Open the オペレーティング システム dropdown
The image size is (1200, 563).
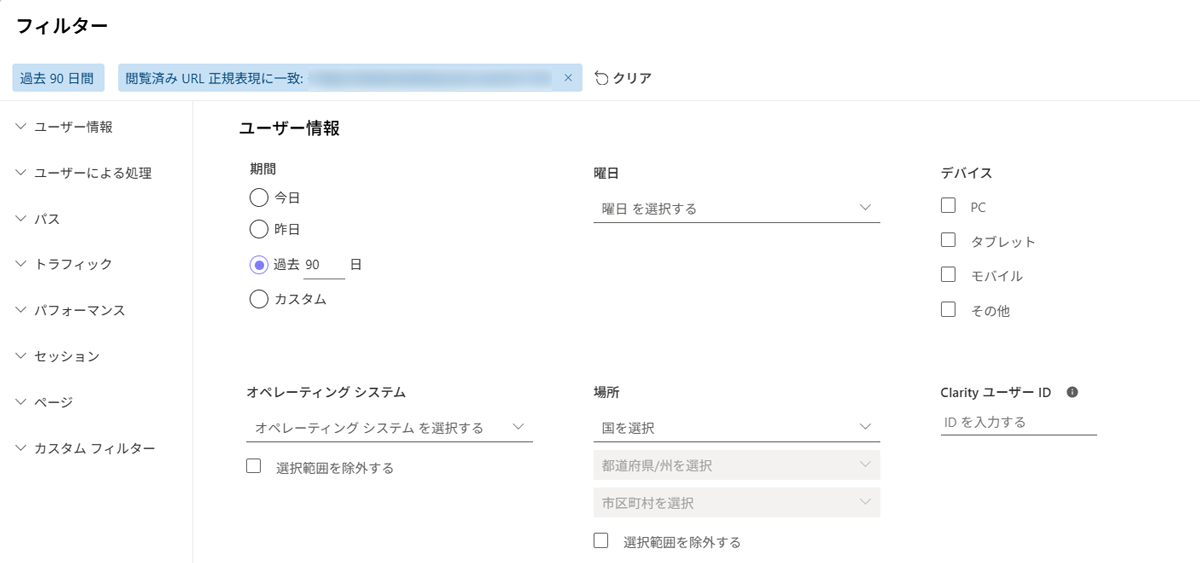coord(389,427)
